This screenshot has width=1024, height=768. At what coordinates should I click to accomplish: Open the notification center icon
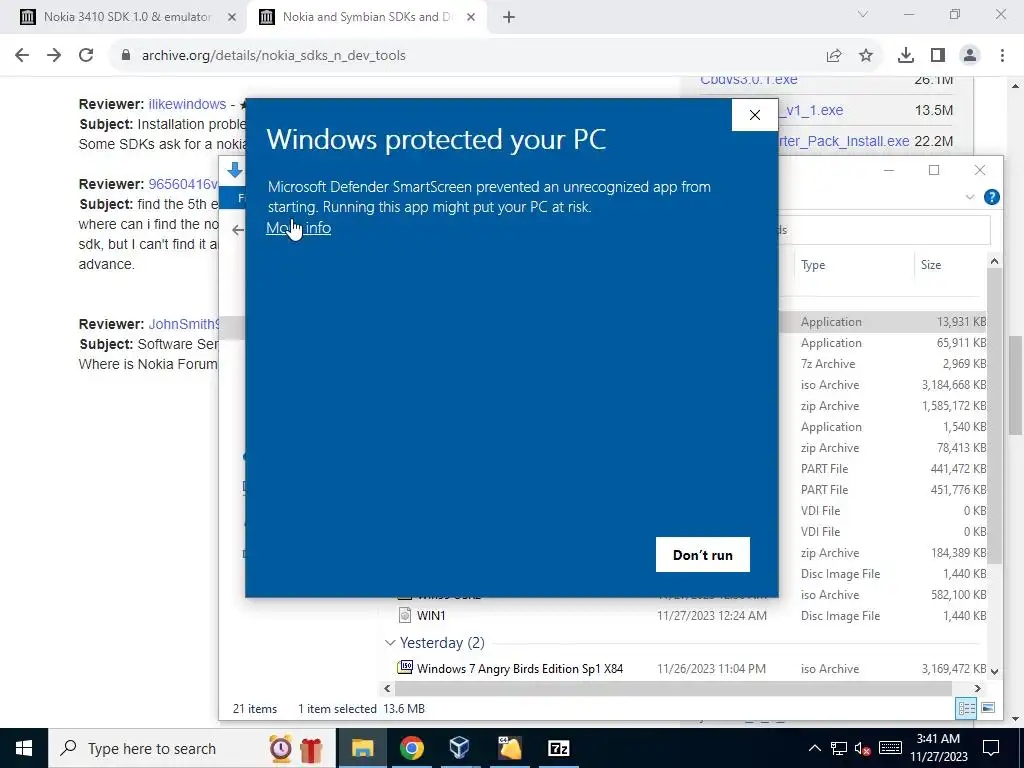point(991,748)
